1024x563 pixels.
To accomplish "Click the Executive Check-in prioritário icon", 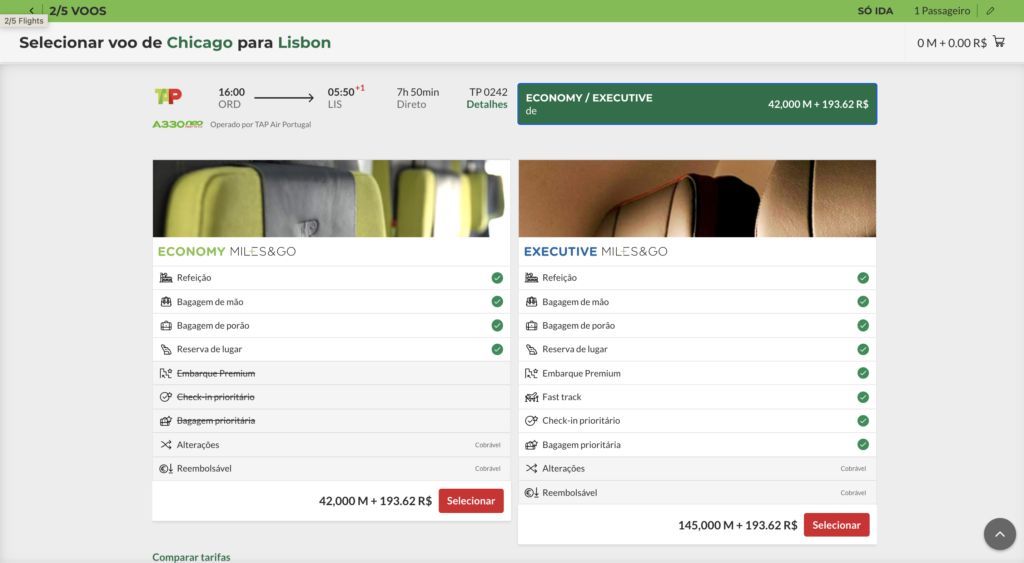I will (532, 421).
